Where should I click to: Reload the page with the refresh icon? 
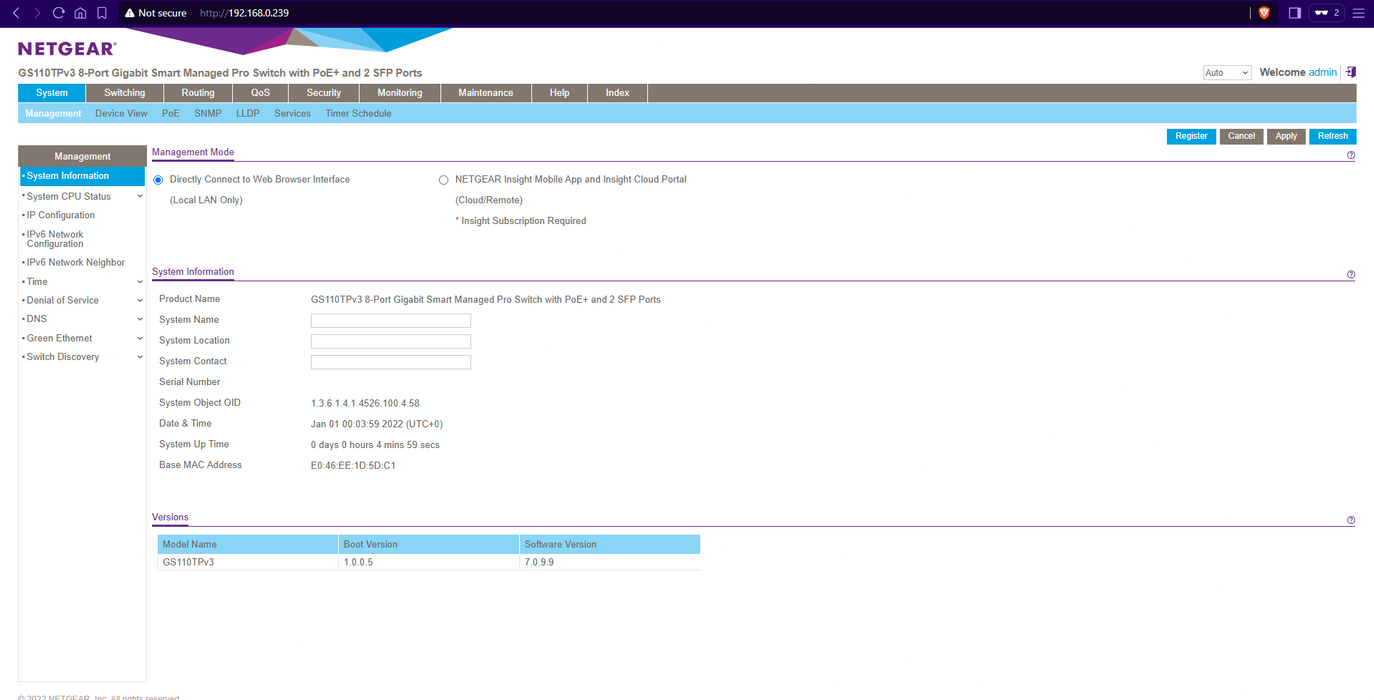click(x=59, y=13)
